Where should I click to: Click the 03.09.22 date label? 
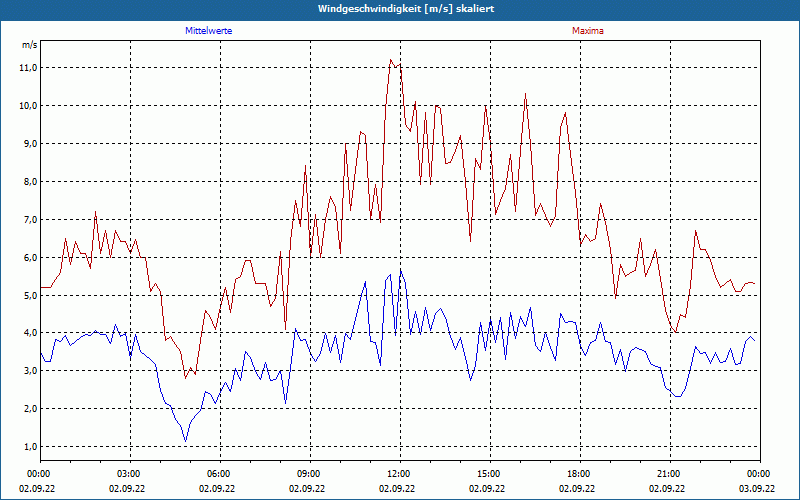click(757, 488)
